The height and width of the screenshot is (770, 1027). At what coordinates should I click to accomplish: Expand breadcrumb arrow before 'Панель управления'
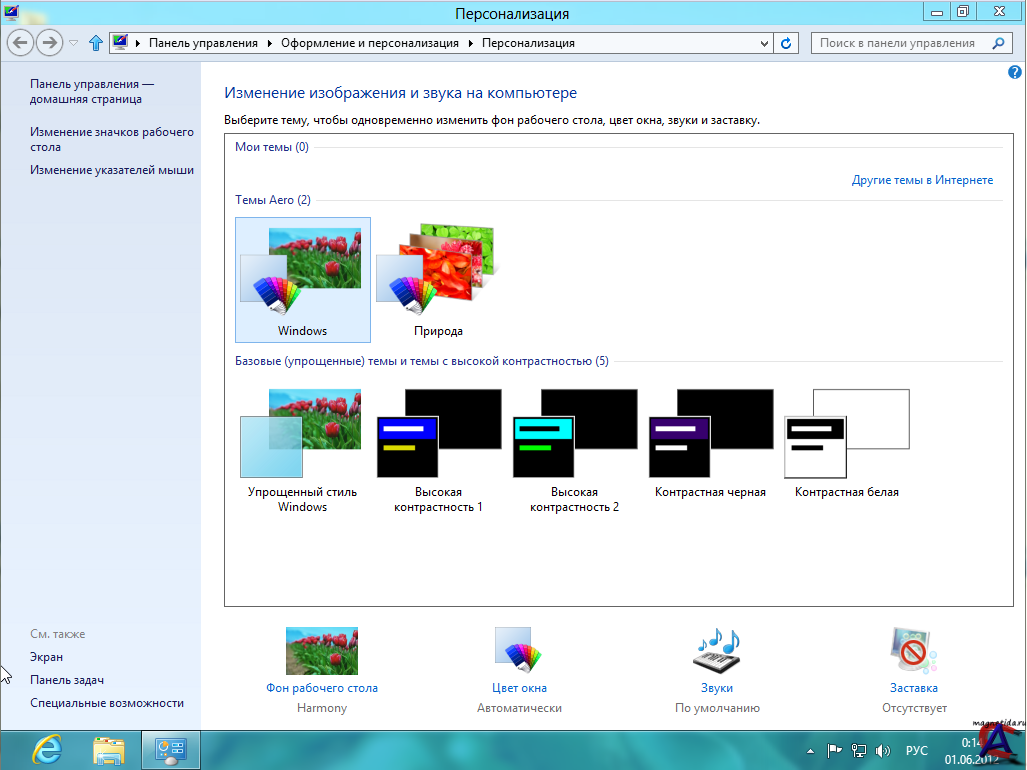138,43
